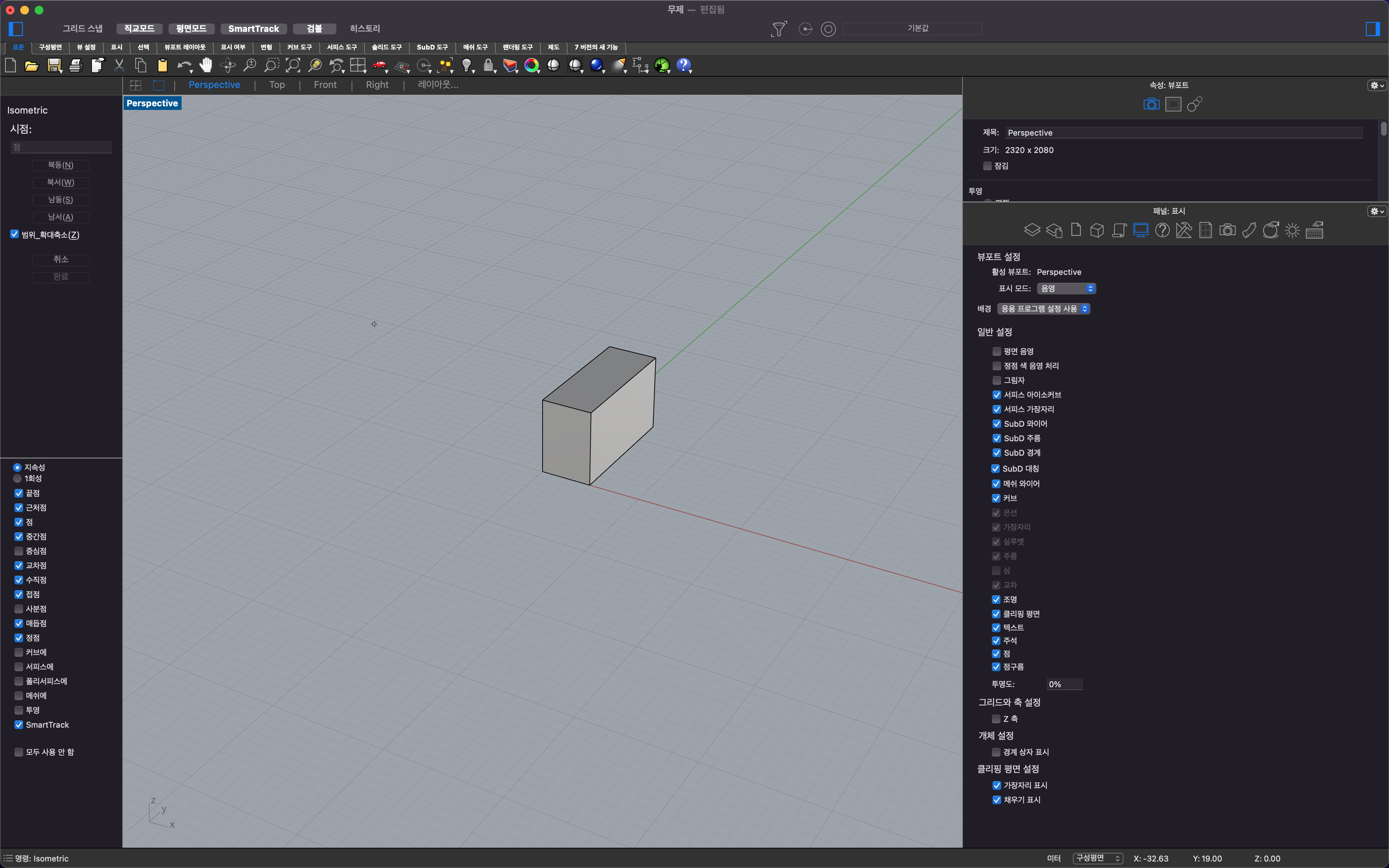Toggle the left sidebar panel icon
Image resolution: width=1389 pixels, height=868 pixels.
pyautogui.click(x=16, y=29)
